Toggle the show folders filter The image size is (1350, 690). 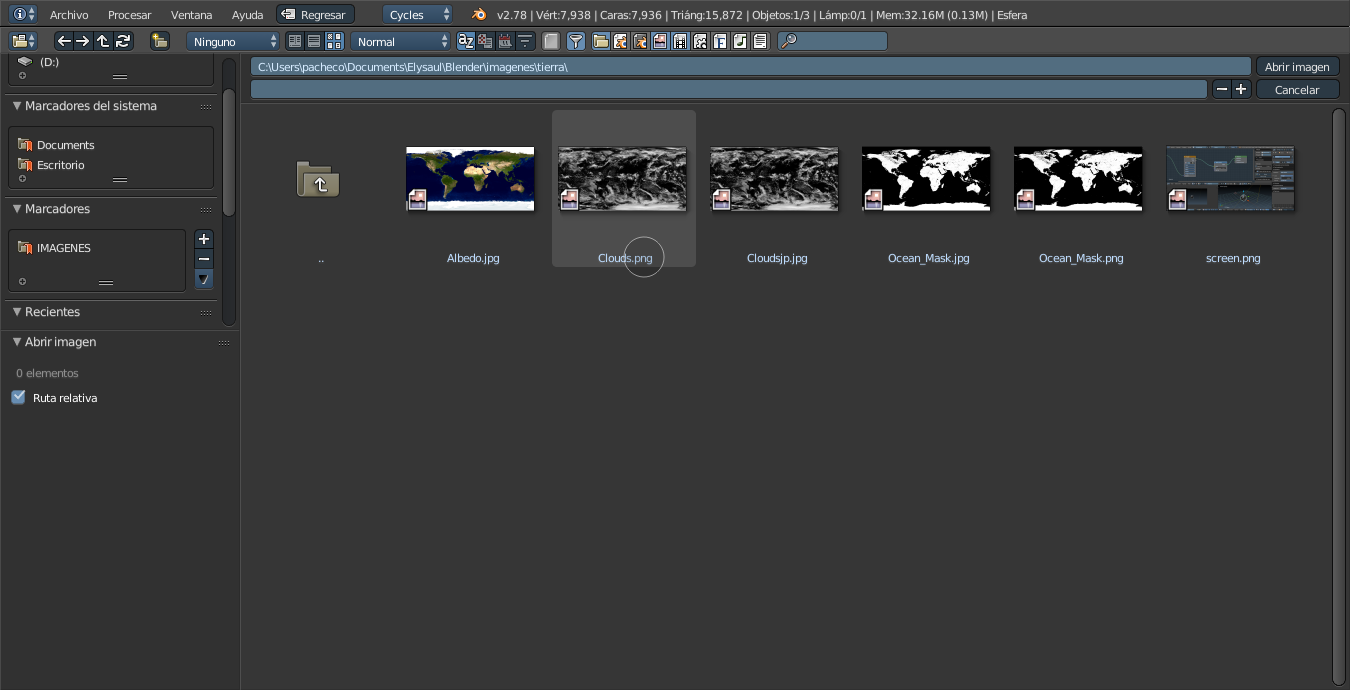[600, 41]
